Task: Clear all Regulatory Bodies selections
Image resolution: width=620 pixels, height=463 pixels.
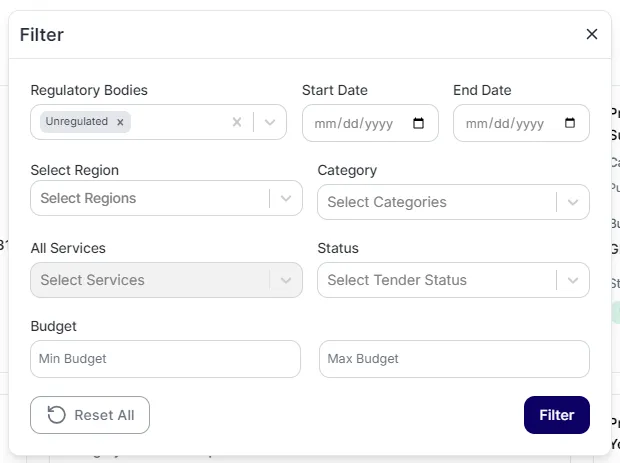Action: (237, 122)
